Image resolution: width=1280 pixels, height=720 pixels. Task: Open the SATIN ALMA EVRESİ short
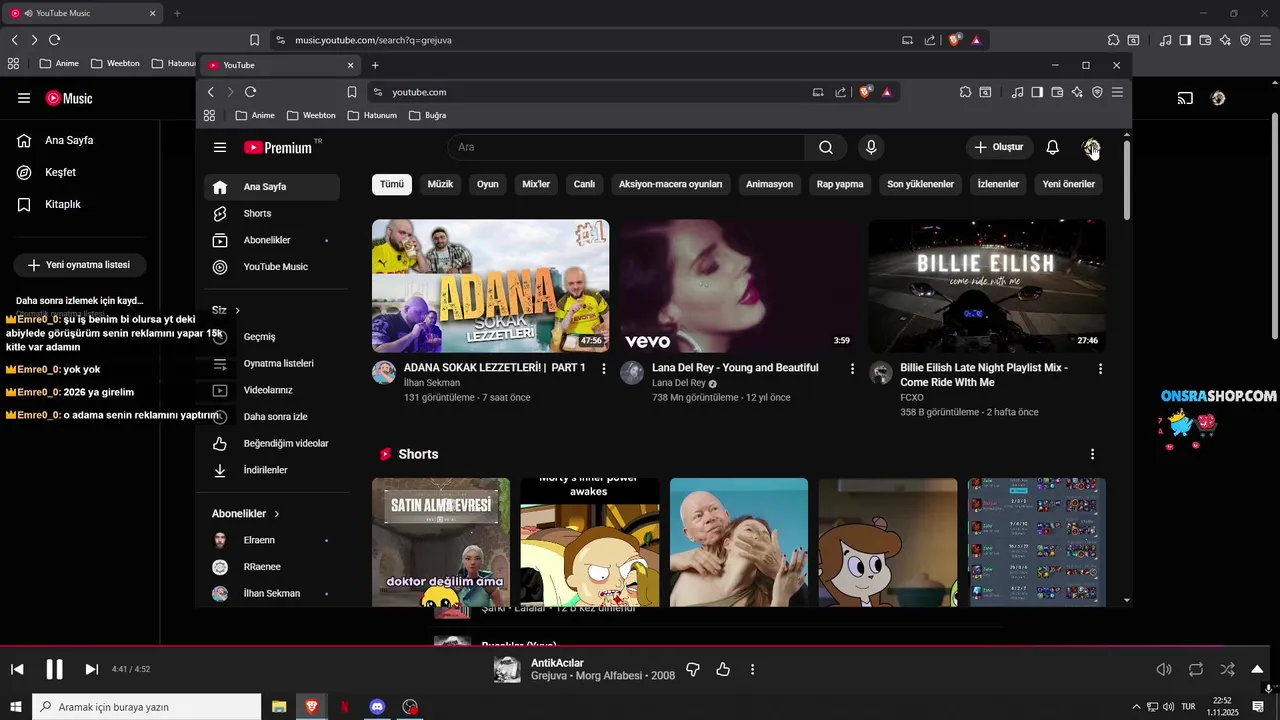click(x=441, y=542)
